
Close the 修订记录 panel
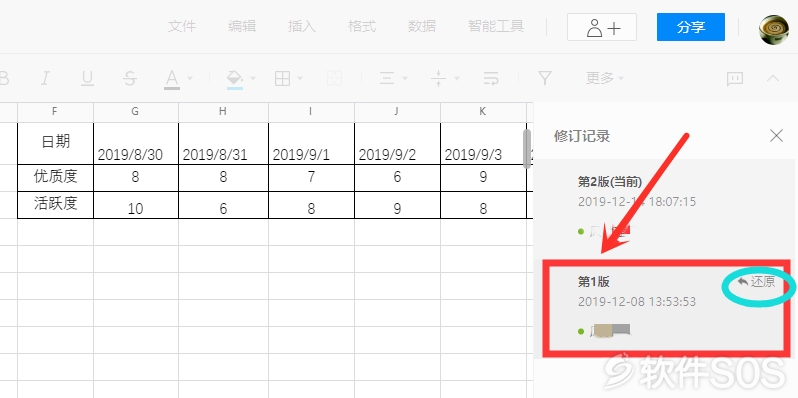pyautogui.click(x=776, y=135)
